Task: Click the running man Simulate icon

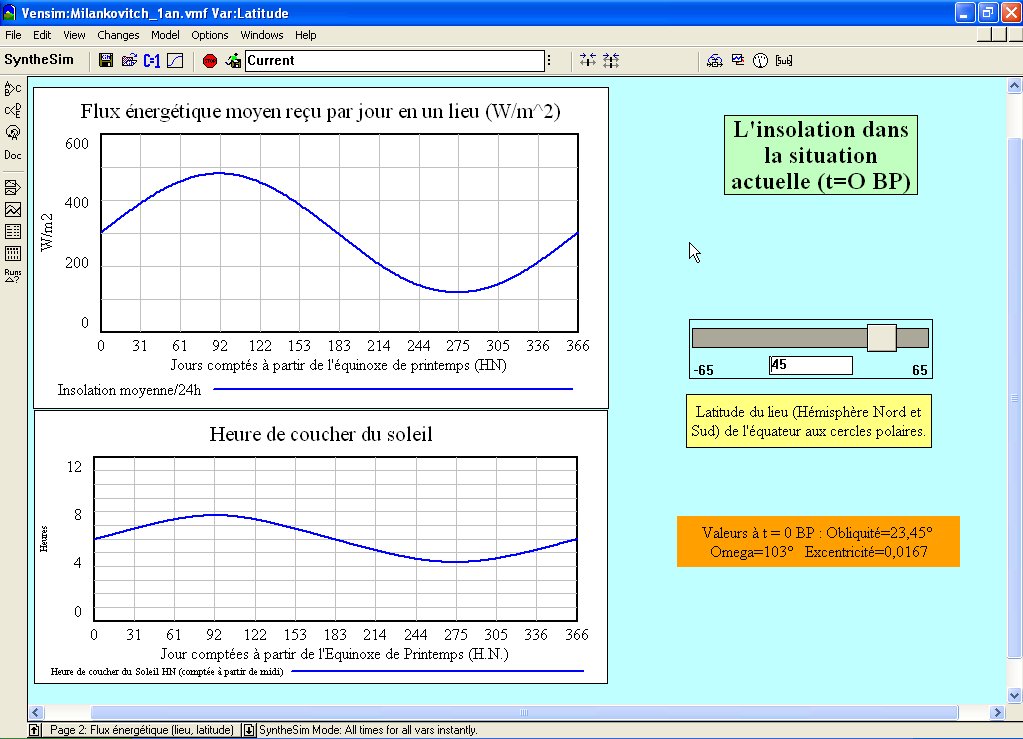Action: click(233, 60)
